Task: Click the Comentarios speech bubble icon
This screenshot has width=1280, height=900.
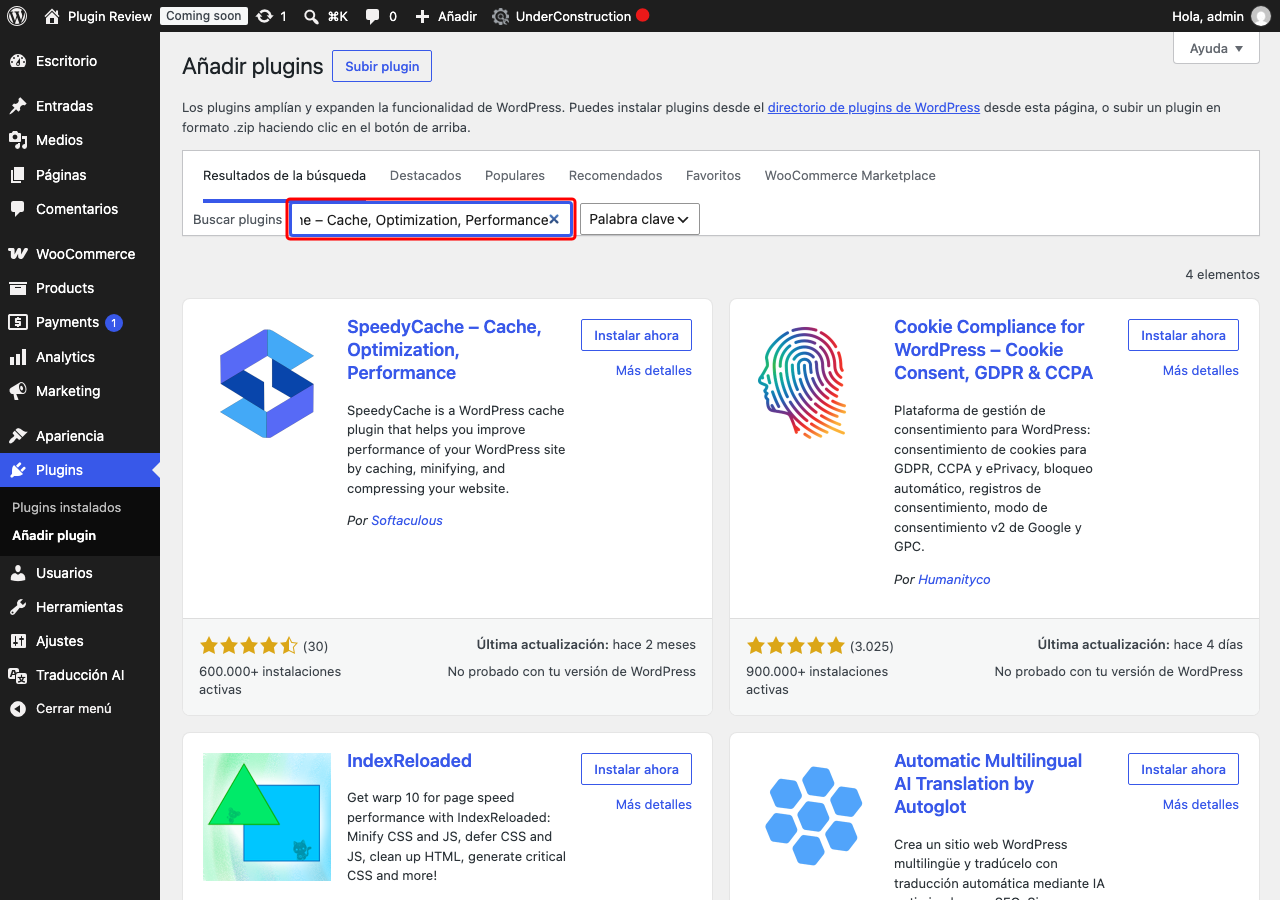Action: pyautogui.click(x=18, y=209)
